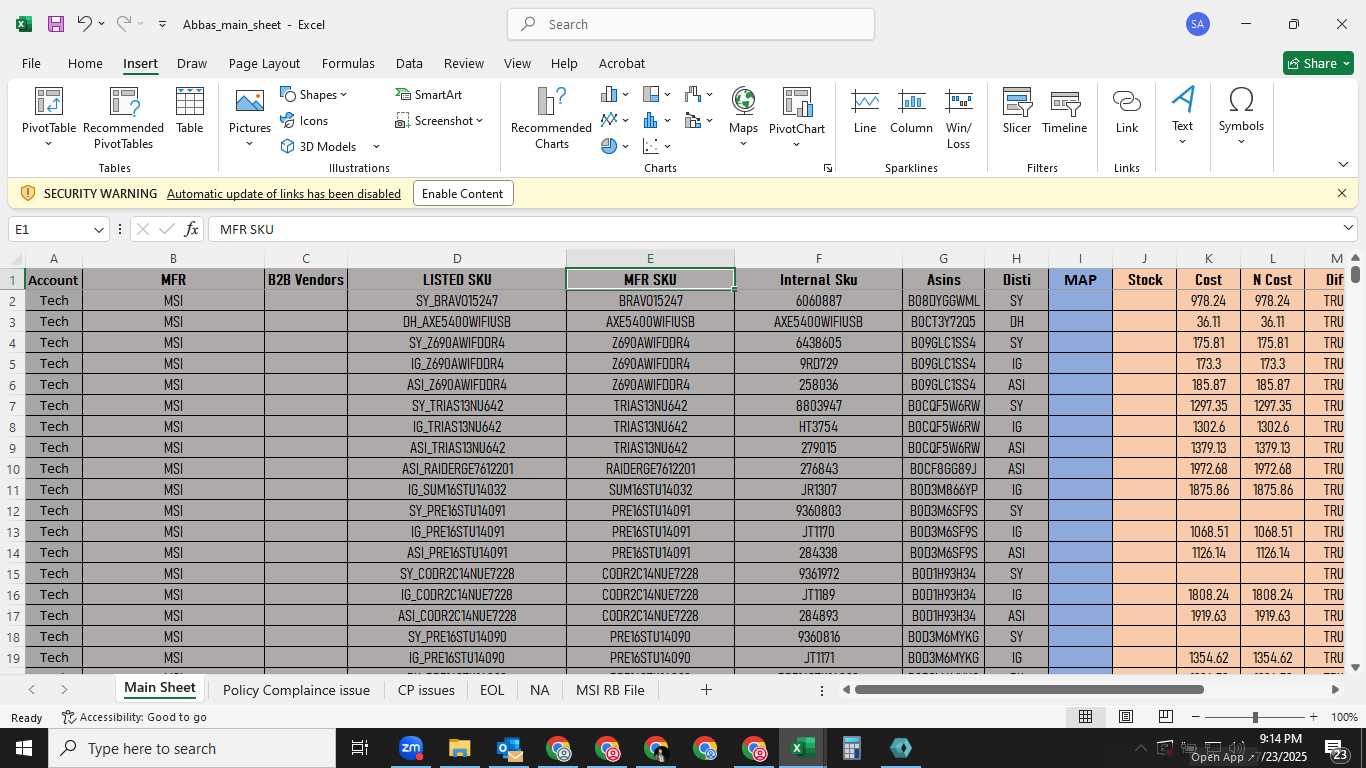
Task: Open Outlook from the taskbar
Action: (x=509, y=748)
